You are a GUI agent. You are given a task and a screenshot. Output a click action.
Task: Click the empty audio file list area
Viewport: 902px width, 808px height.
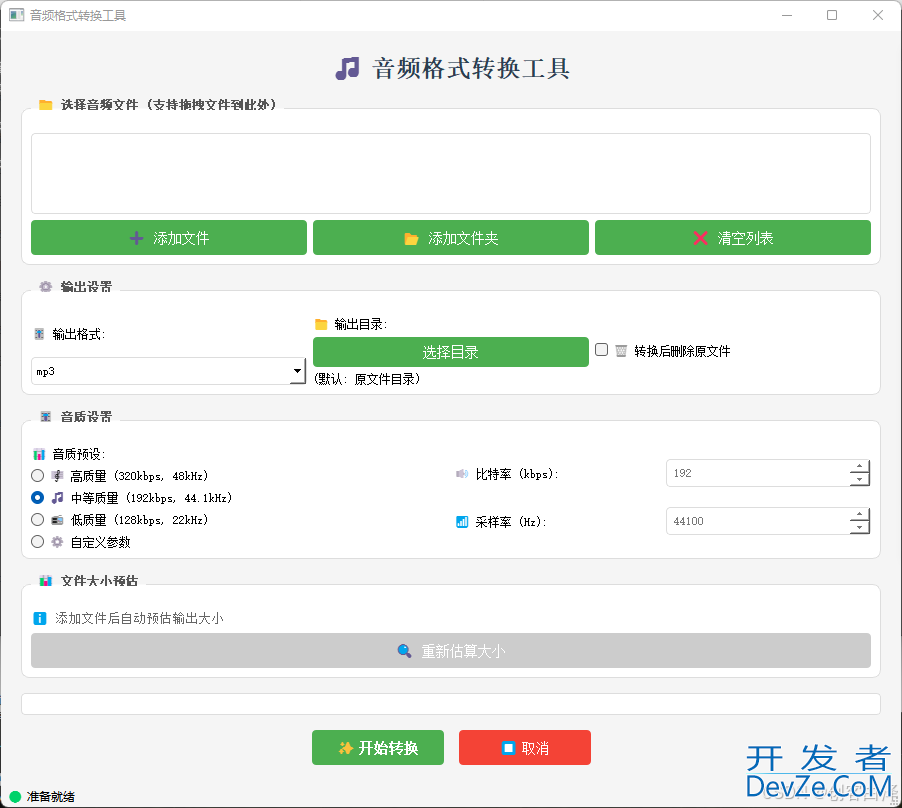point(450,174)
